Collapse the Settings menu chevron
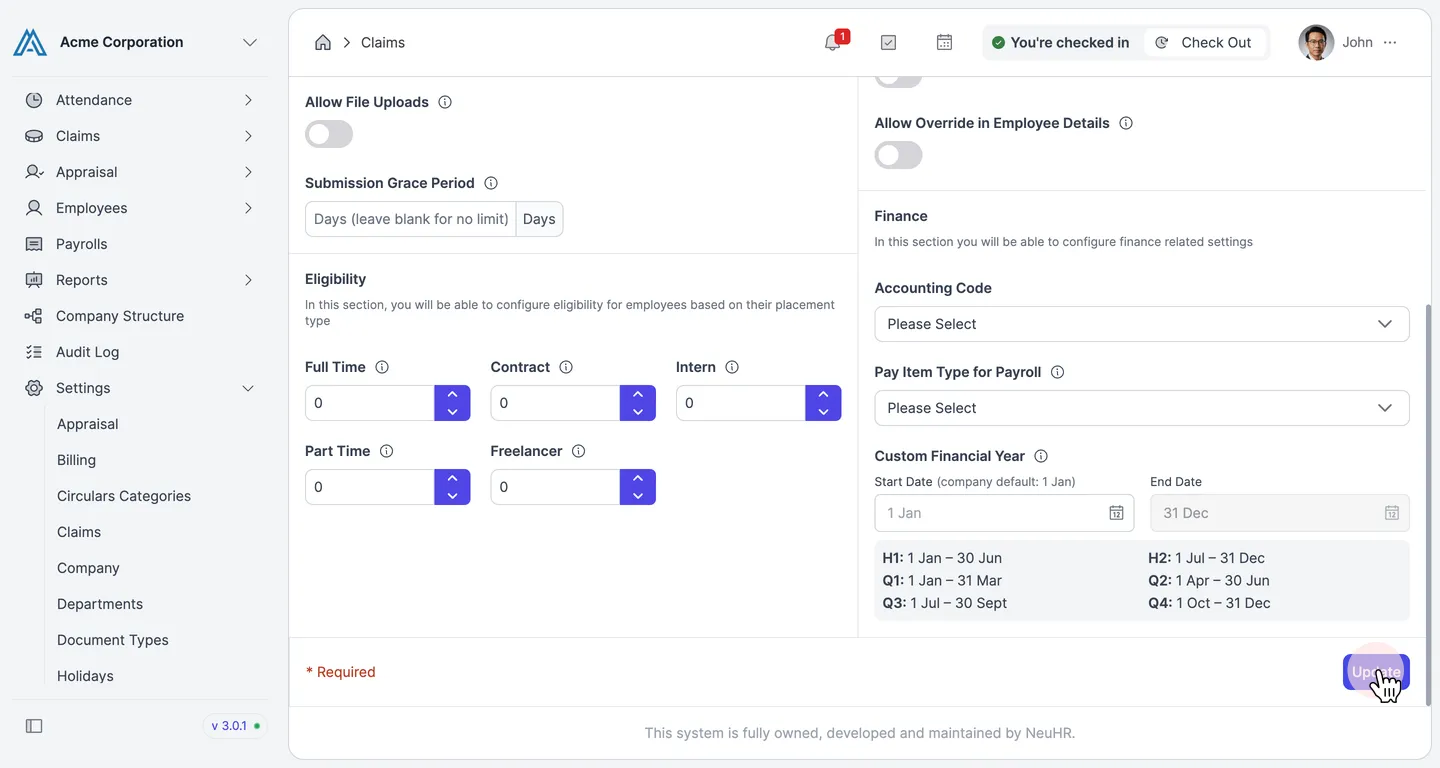 (x=248, y=388)
